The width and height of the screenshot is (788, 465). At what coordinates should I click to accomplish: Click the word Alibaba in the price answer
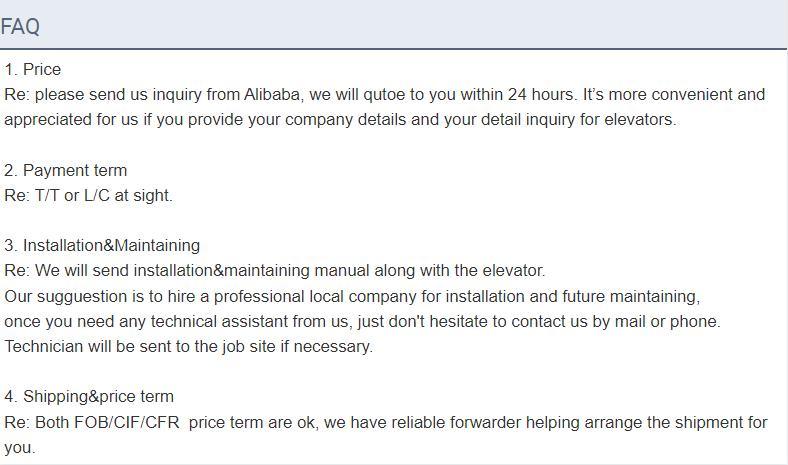point(272,95)
